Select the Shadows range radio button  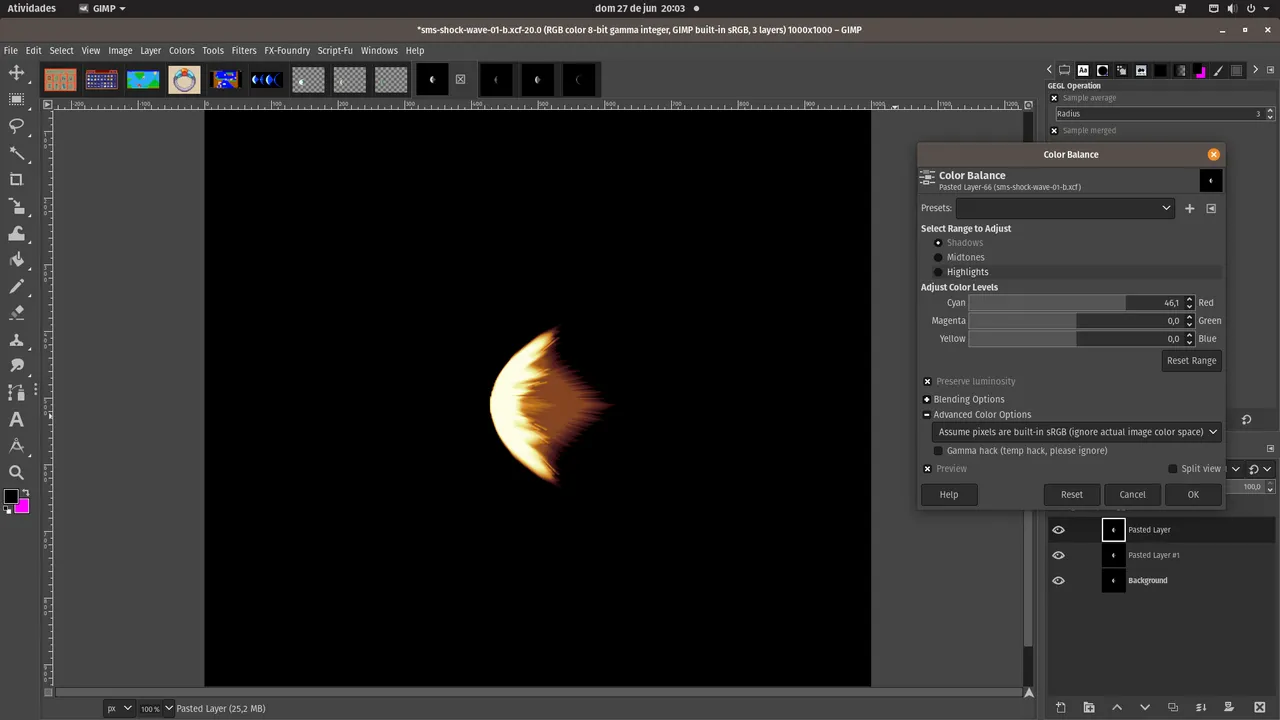[x=938, y=243]
